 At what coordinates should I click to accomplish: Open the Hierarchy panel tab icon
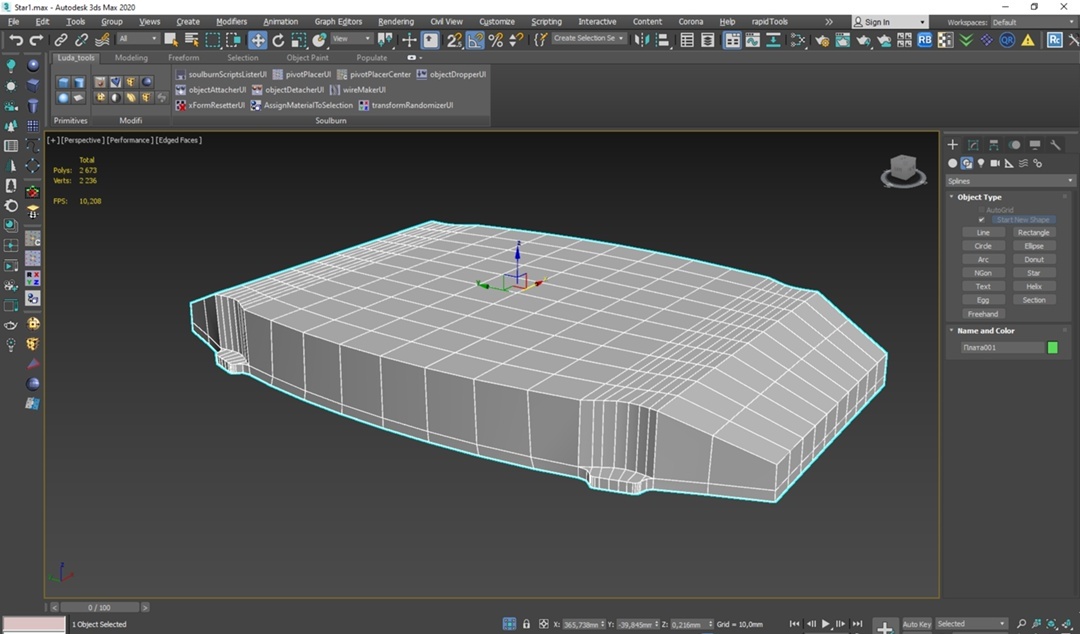(993, 145)
